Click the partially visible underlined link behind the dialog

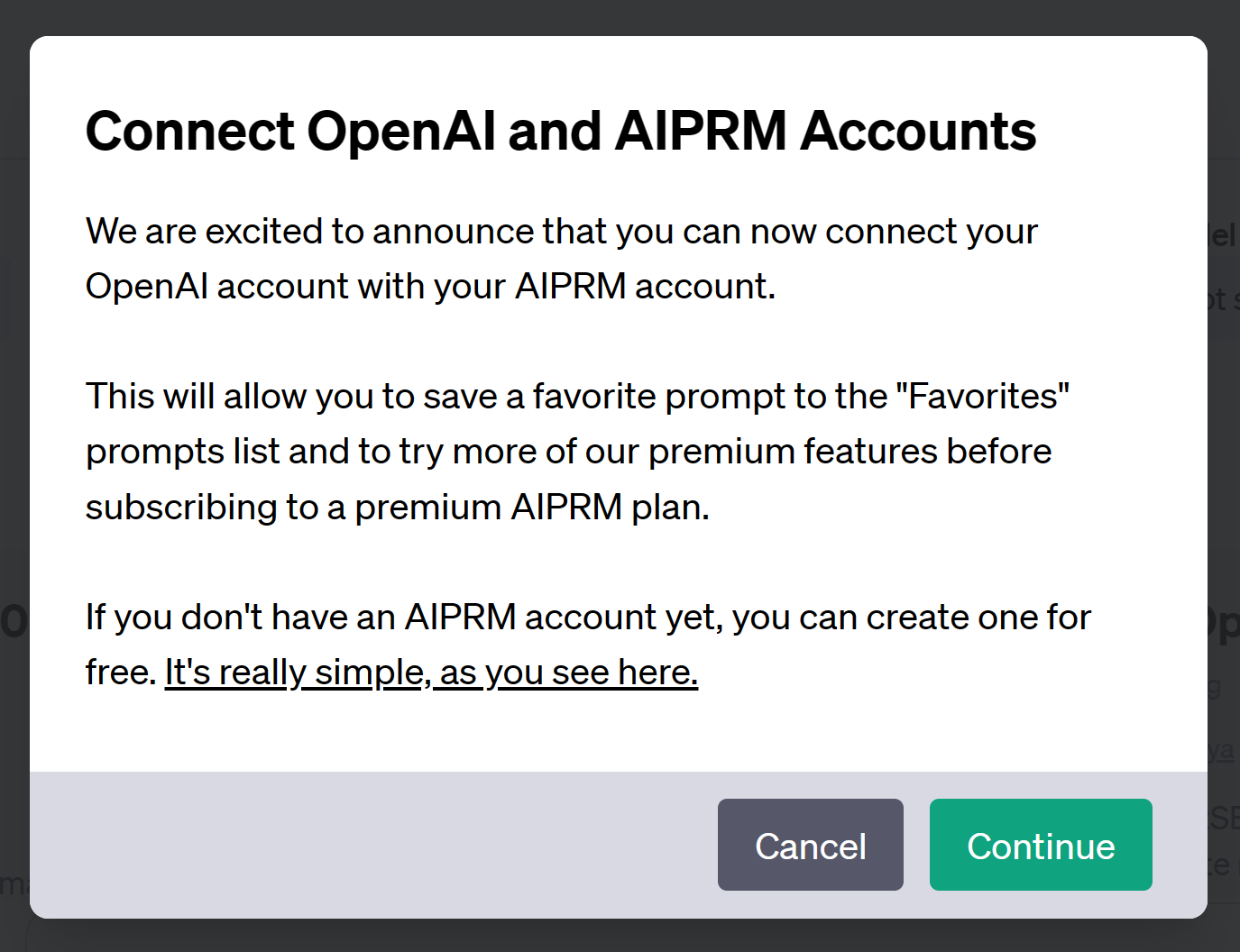[x=1225, y=750]
